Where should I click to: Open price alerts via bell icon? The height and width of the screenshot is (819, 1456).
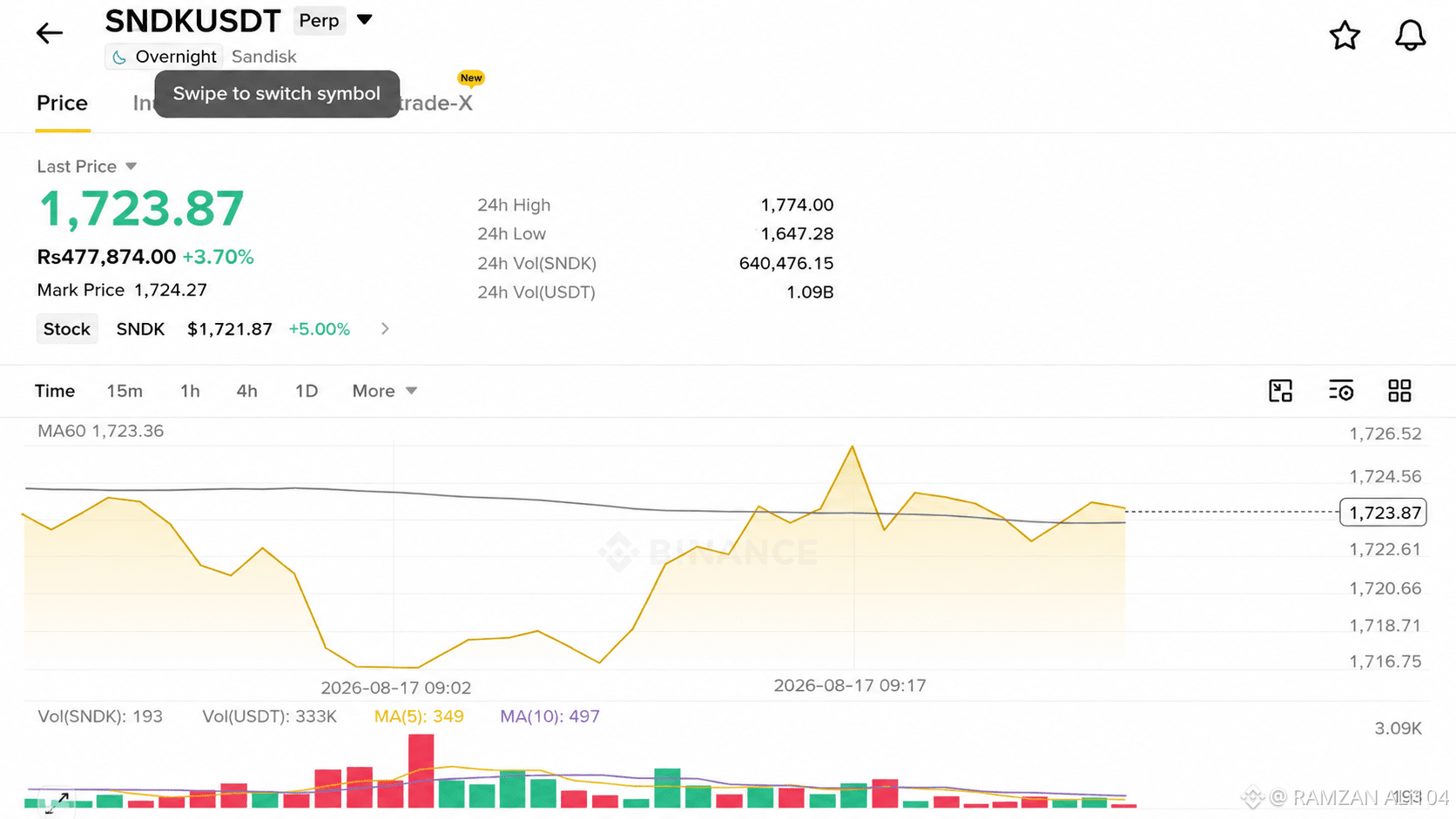1410,36
